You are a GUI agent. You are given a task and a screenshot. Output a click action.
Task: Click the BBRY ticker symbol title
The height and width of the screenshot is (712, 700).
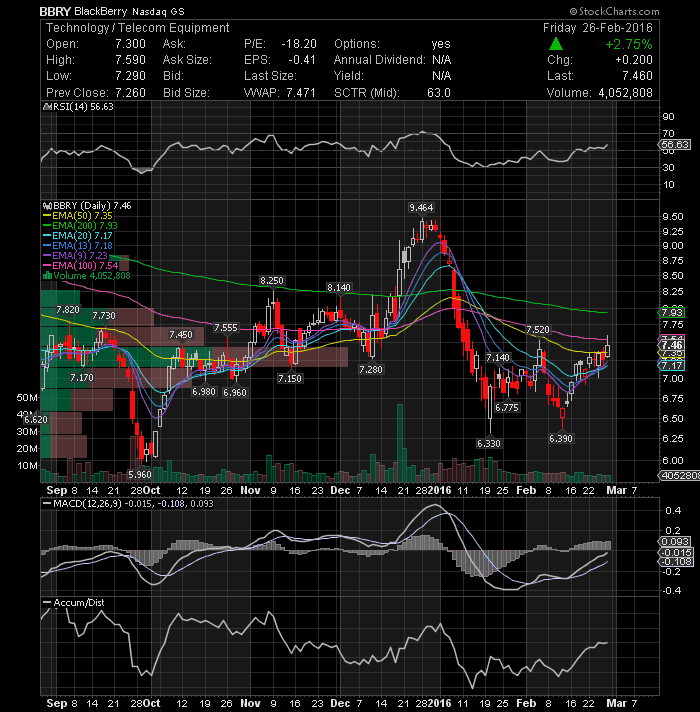coord(55,11)
